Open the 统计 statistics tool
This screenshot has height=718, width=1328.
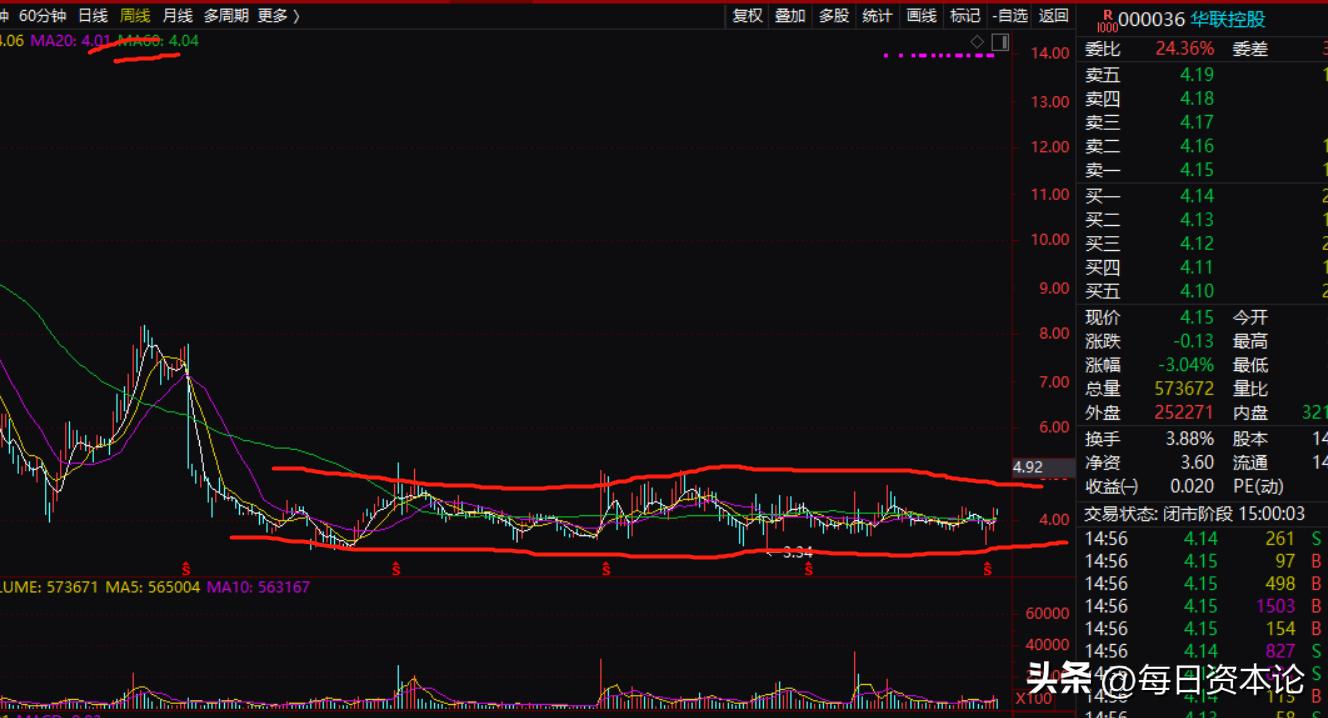(877, 15)
